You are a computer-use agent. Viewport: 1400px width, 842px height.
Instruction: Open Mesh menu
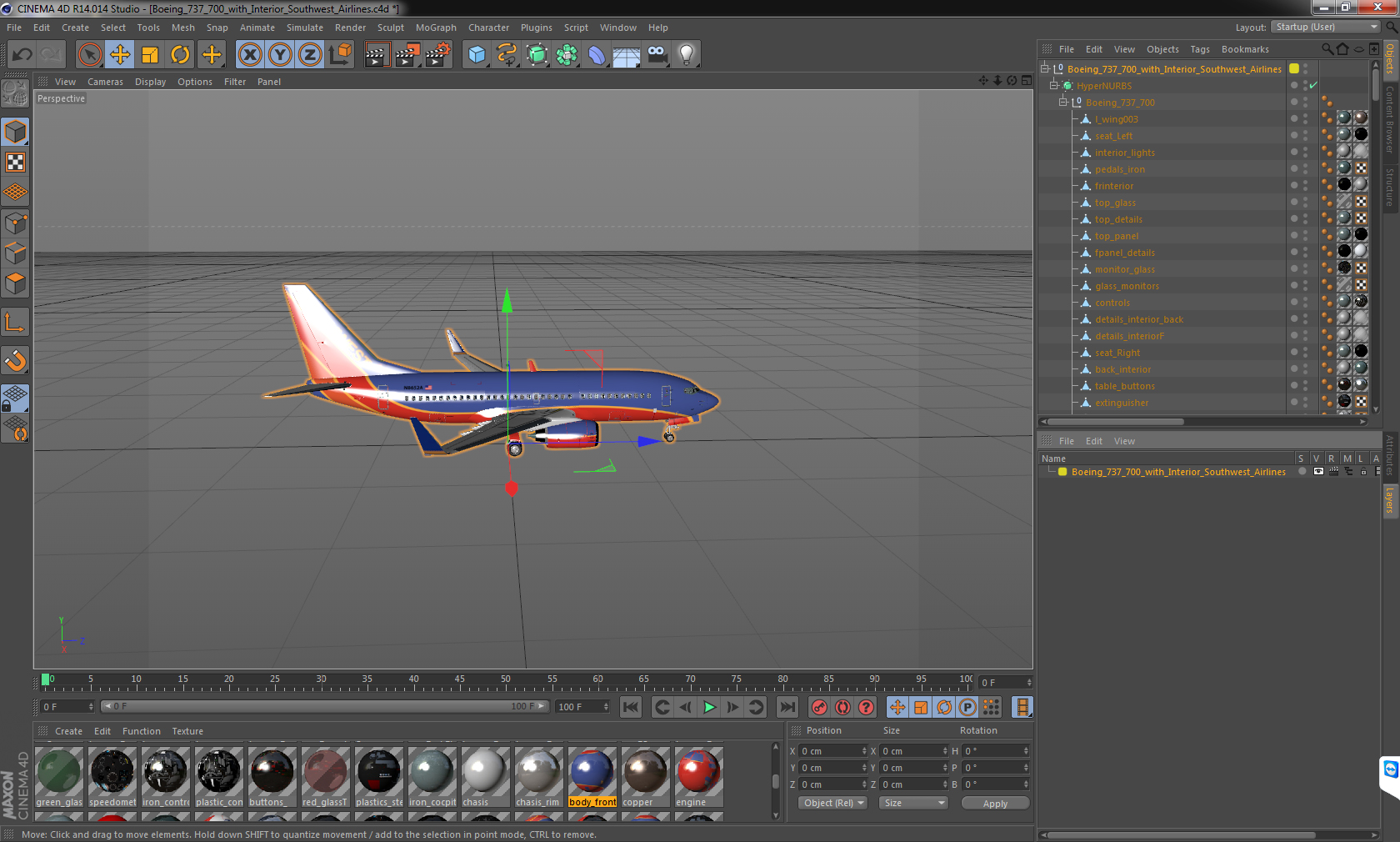182,28
